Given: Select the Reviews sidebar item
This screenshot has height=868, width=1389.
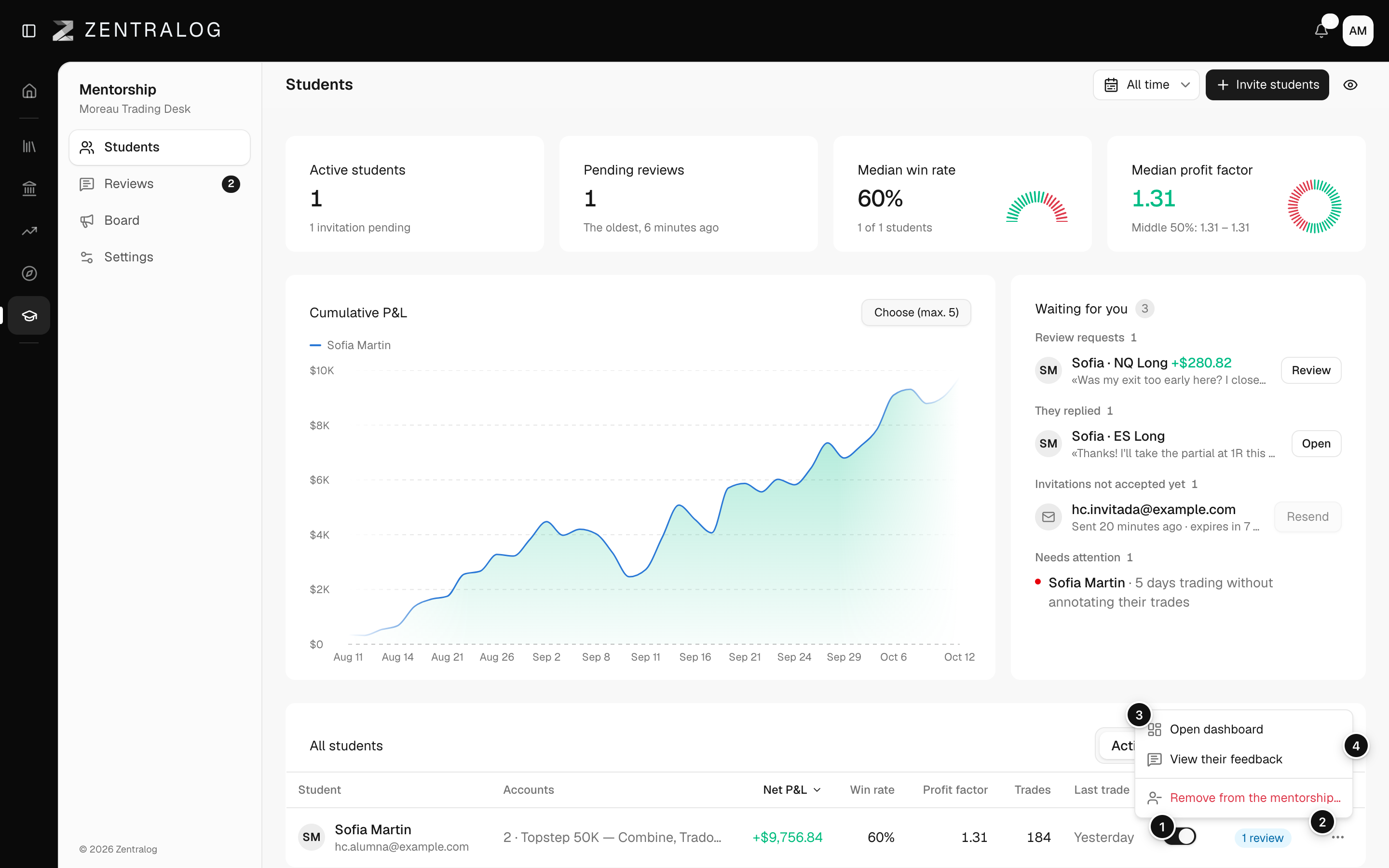Looking at the screenshot, I should pos(160,184).
